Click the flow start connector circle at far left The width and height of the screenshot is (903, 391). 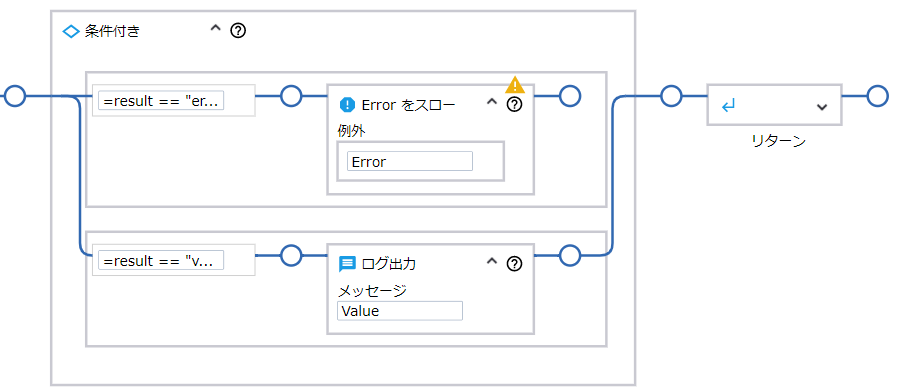(15, 96)
